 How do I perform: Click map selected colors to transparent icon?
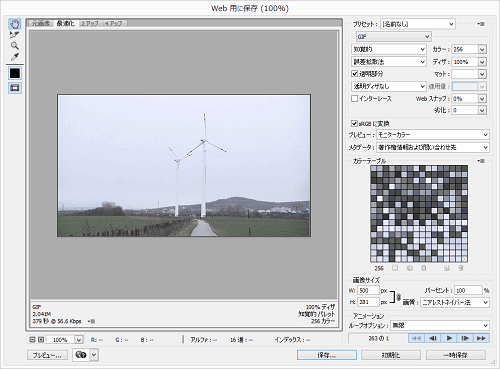pos(395,268)
